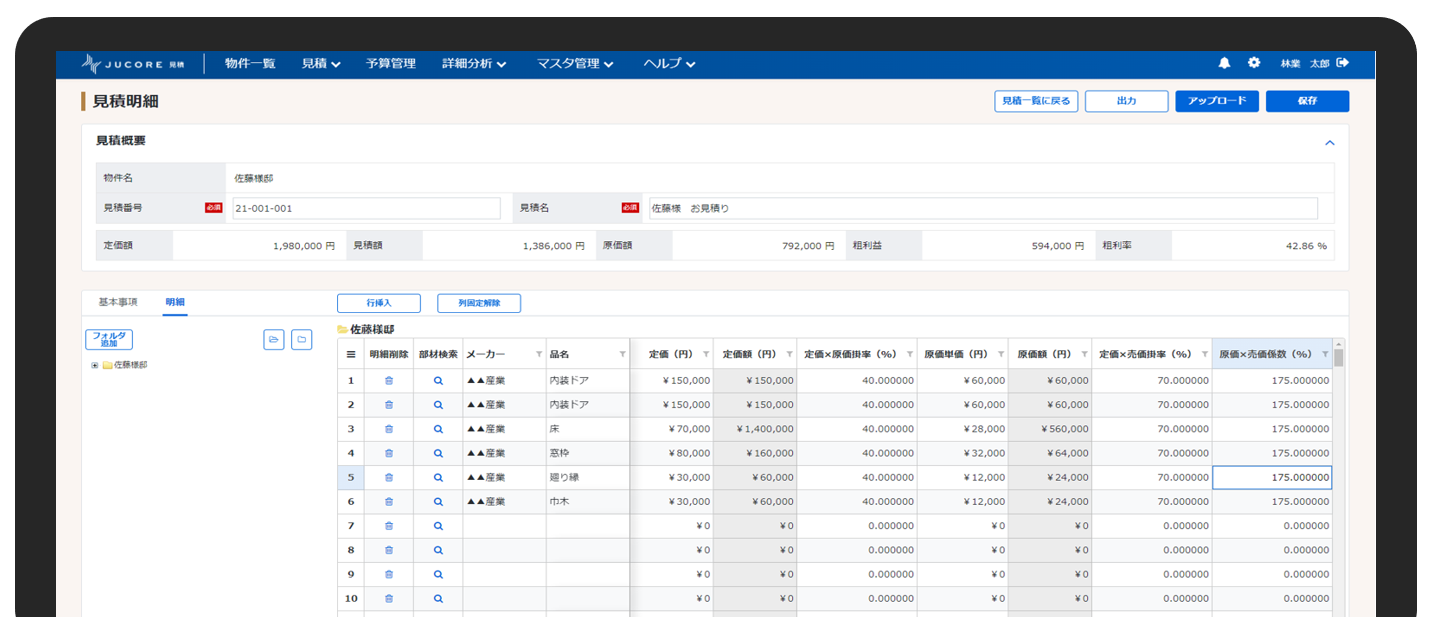1444x617 pixels.
Task: Click the 行挿入 insert-row button
Action: click(x=379, y=302)
